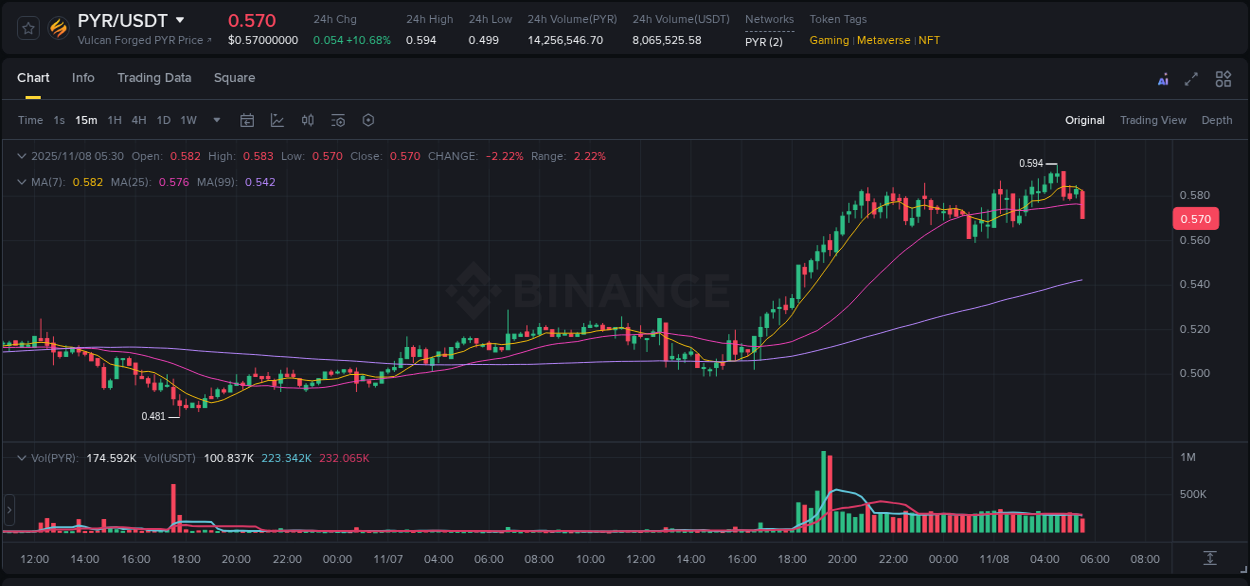Collapse the MA indicator row

[x=21, y=181]
